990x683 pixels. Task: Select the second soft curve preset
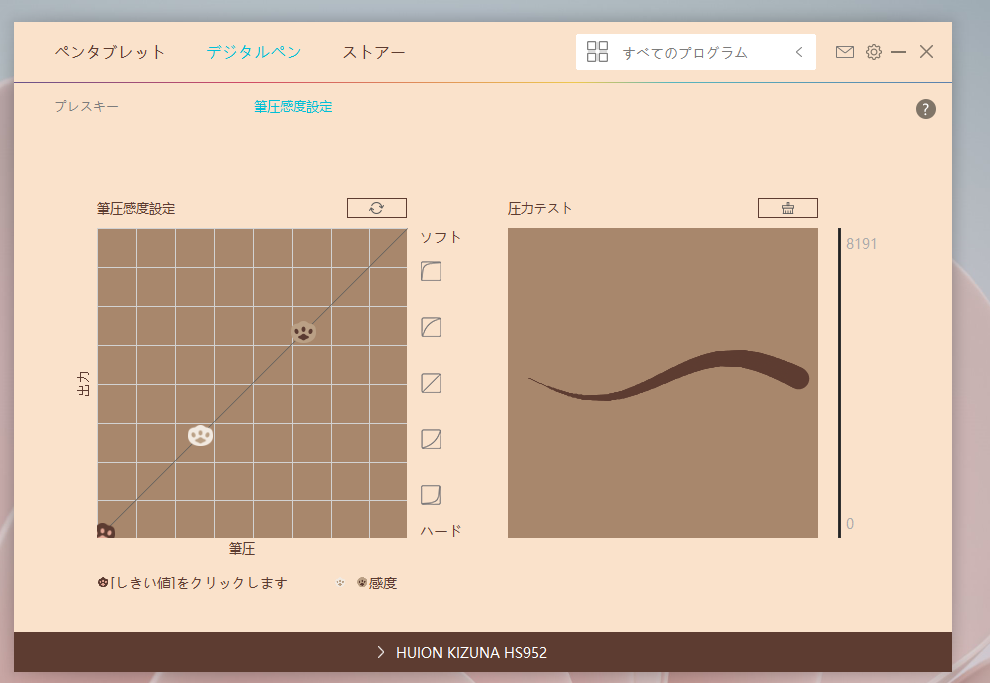[431, 327]
